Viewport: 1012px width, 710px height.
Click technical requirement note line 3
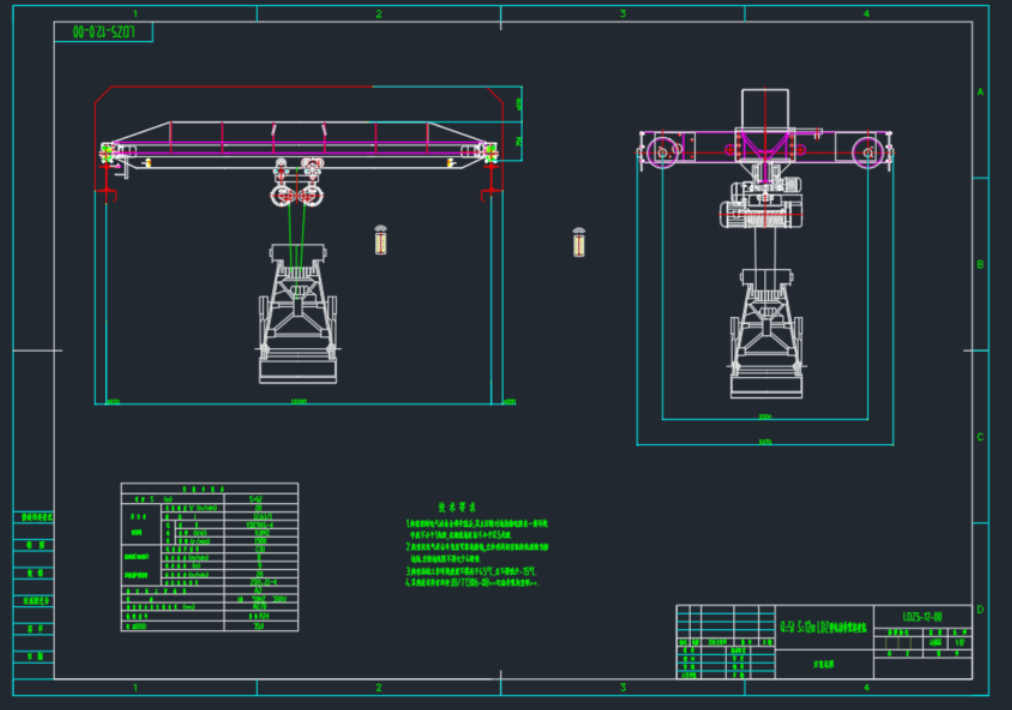[471, 571]
